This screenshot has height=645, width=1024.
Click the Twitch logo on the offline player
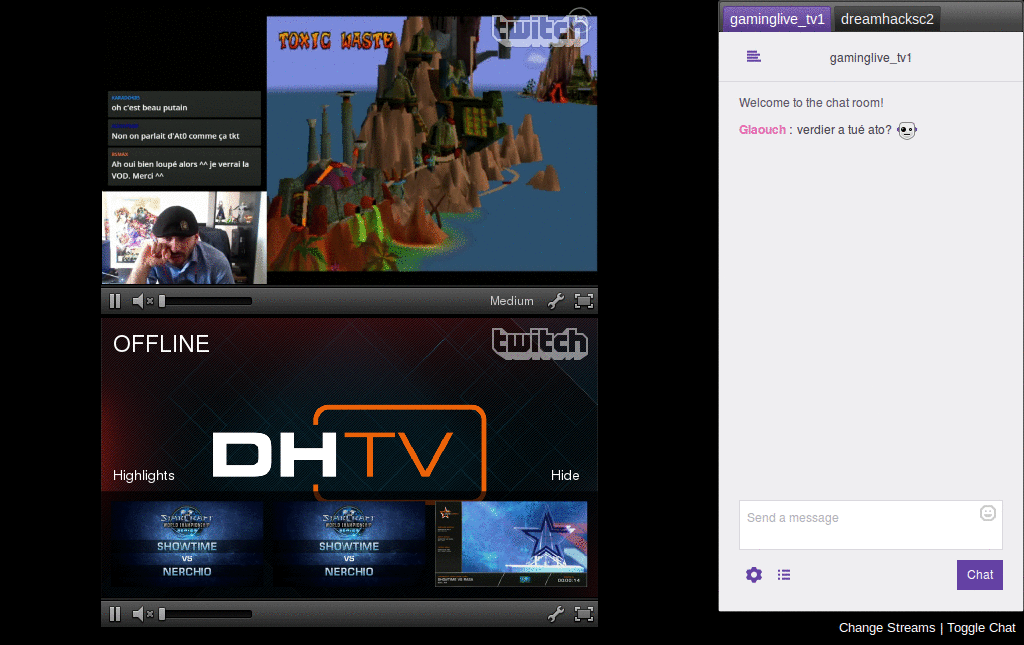click(540, 343)
